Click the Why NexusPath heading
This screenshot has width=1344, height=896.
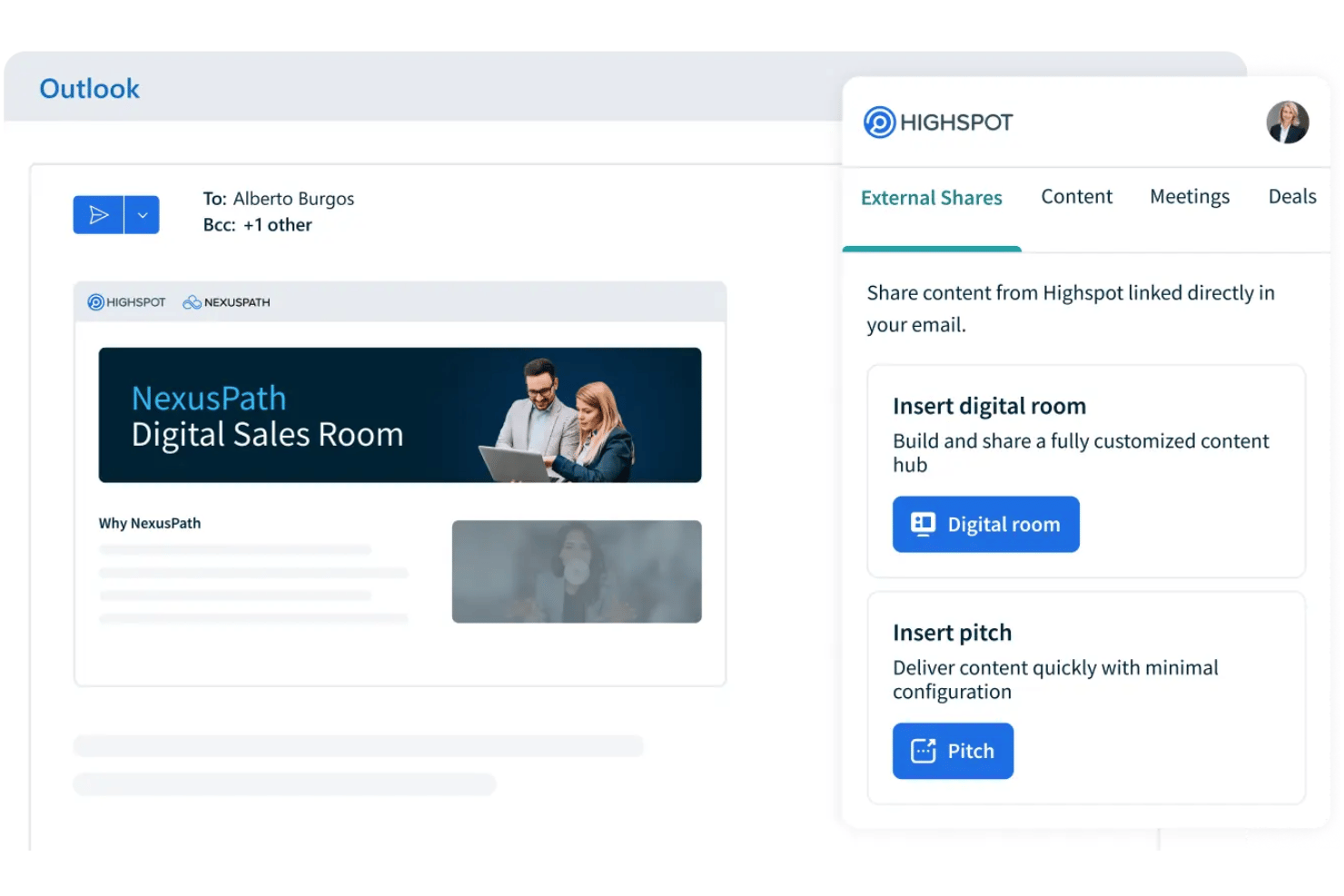[150, 524]
